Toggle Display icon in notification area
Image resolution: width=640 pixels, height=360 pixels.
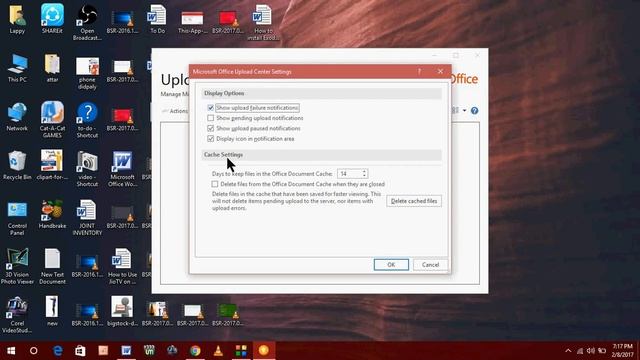[211, 139]
